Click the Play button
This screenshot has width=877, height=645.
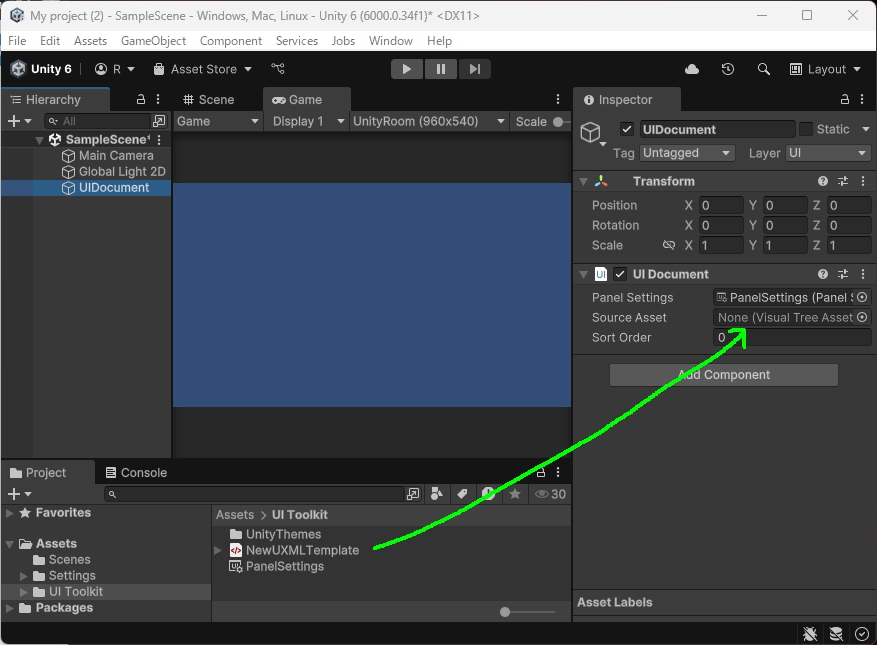(407, 69)
